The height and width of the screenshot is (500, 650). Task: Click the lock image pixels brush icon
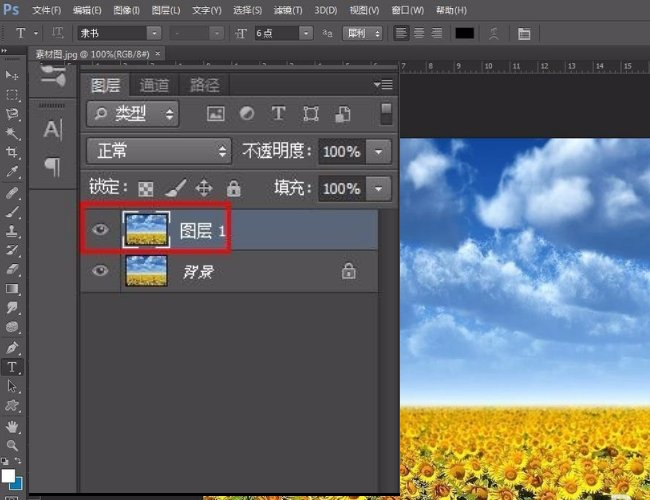(x=175, y=188)
